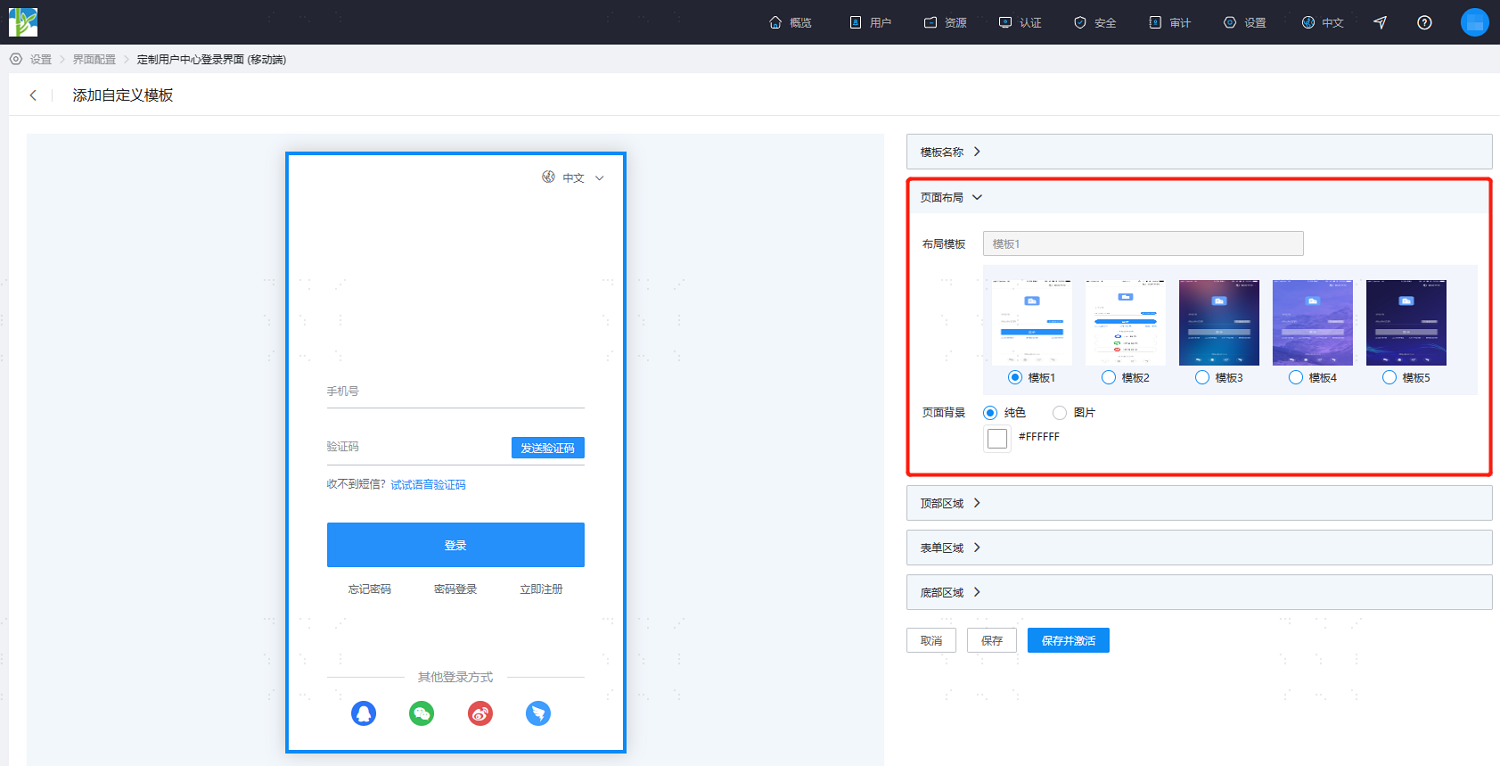Select the 模板5 radio button
Image resolution: width=1500 pixels, height=766 pixels.
point(1389,378)
